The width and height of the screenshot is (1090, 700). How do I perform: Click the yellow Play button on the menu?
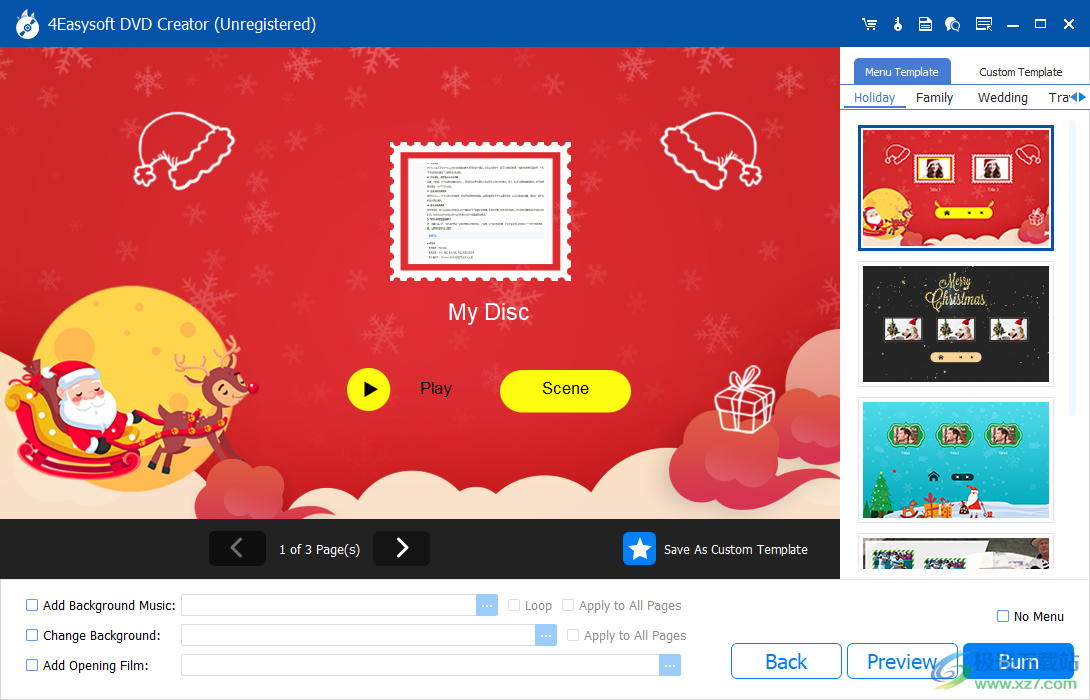(x=368, y=389)
